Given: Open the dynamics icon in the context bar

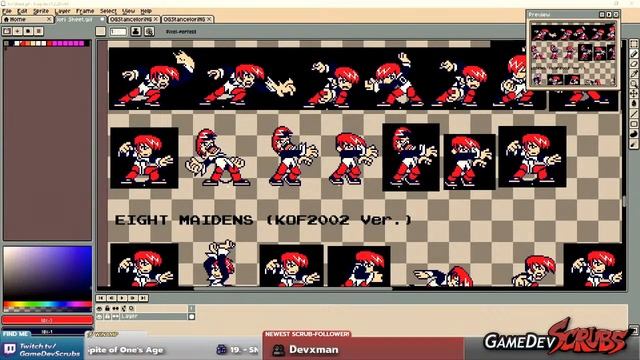Looking at the screenshot, I should click(149, 31).
